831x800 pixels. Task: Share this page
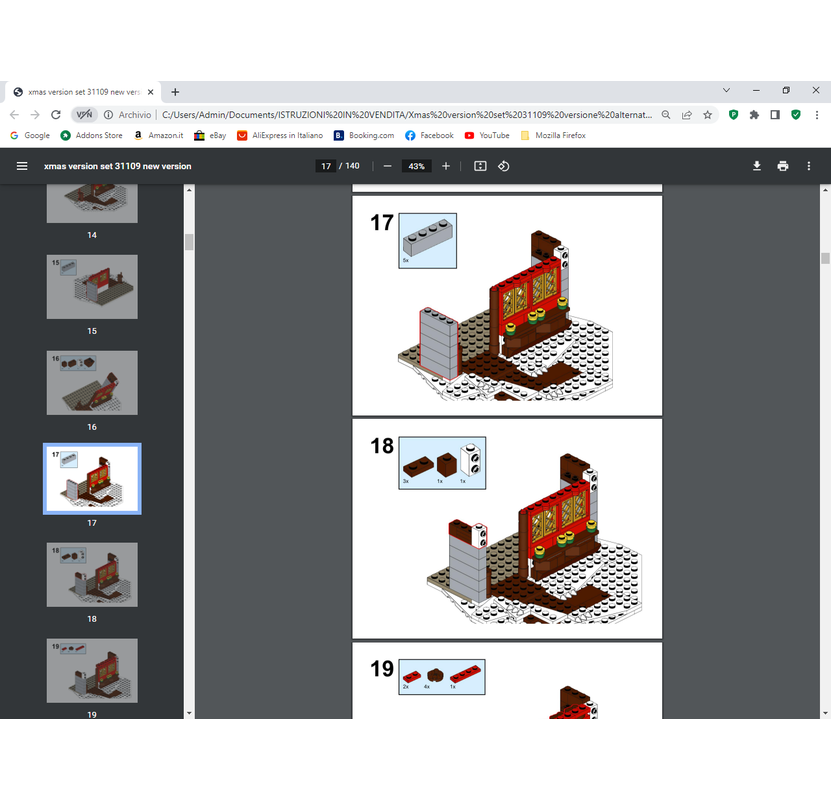point(687,115)
